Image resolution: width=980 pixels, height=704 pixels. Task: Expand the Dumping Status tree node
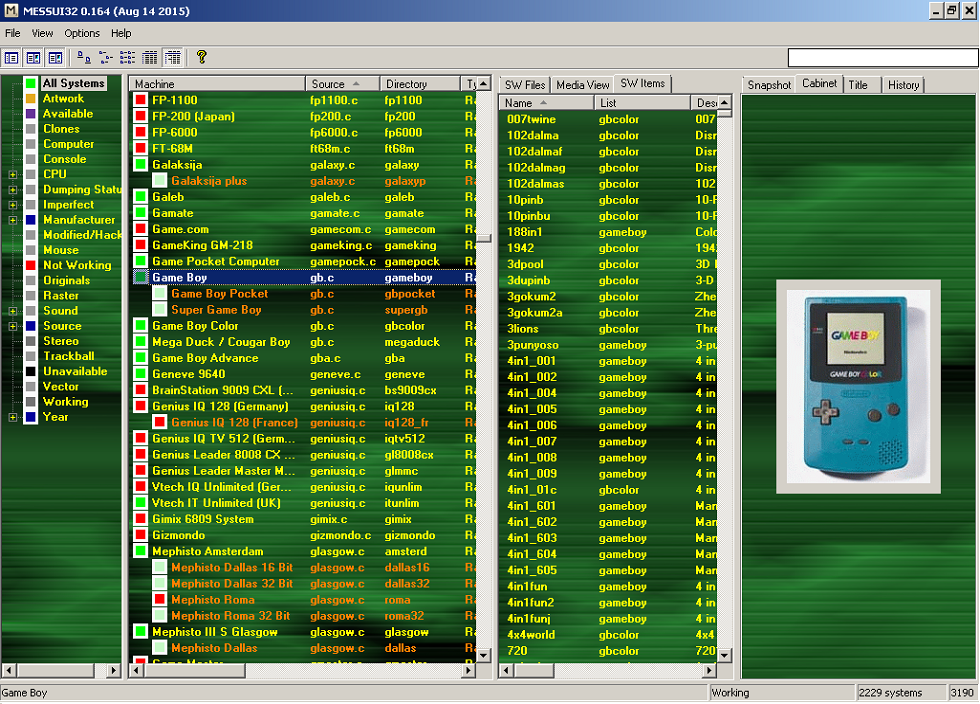point(12,189)
